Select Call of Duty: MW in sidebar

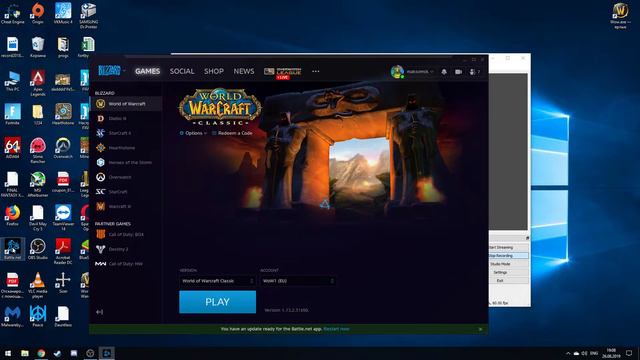pyautogui.click(x=126, y=264)
